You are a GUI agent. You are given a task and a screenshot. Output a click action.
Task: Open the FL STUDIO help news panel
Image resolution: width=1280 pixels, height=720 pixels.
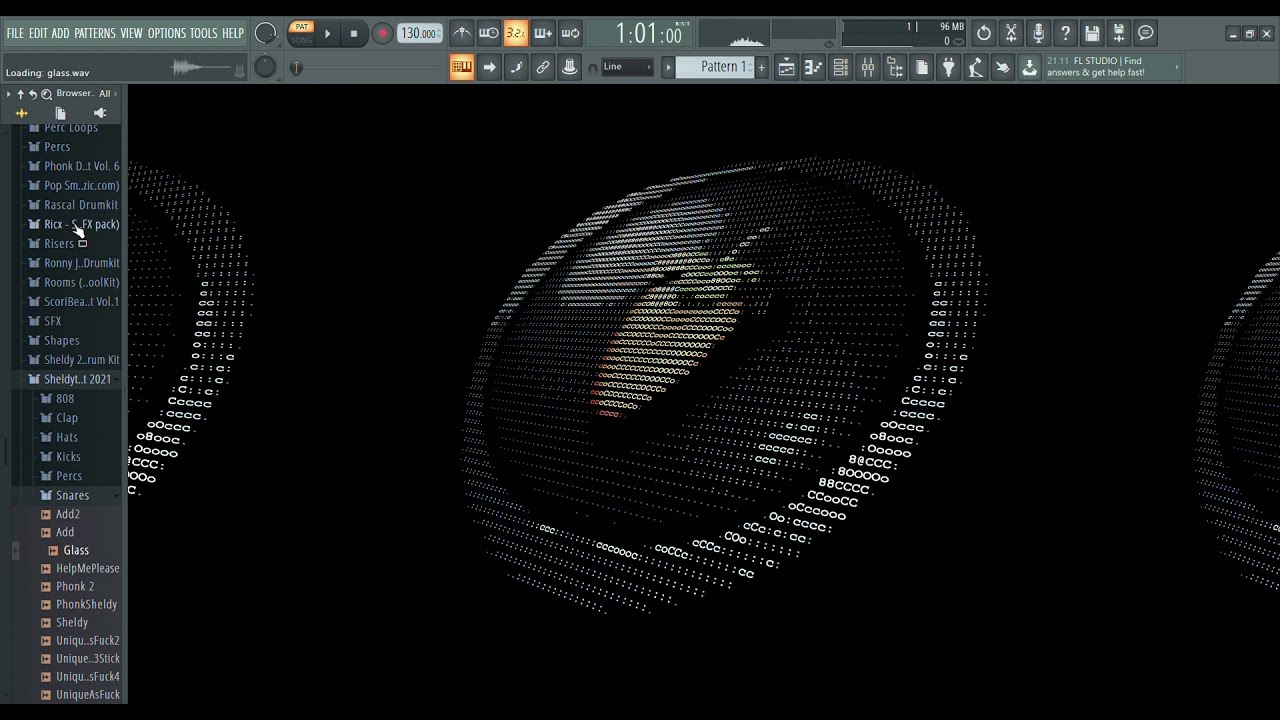pyautogui.click(x=1112, y=67)
